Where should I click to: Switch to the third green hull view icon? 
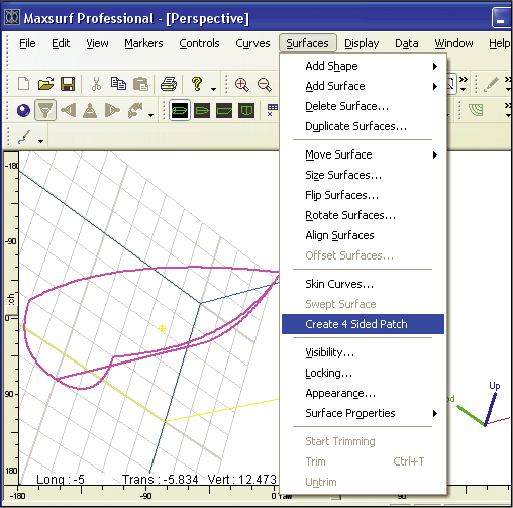224,110
